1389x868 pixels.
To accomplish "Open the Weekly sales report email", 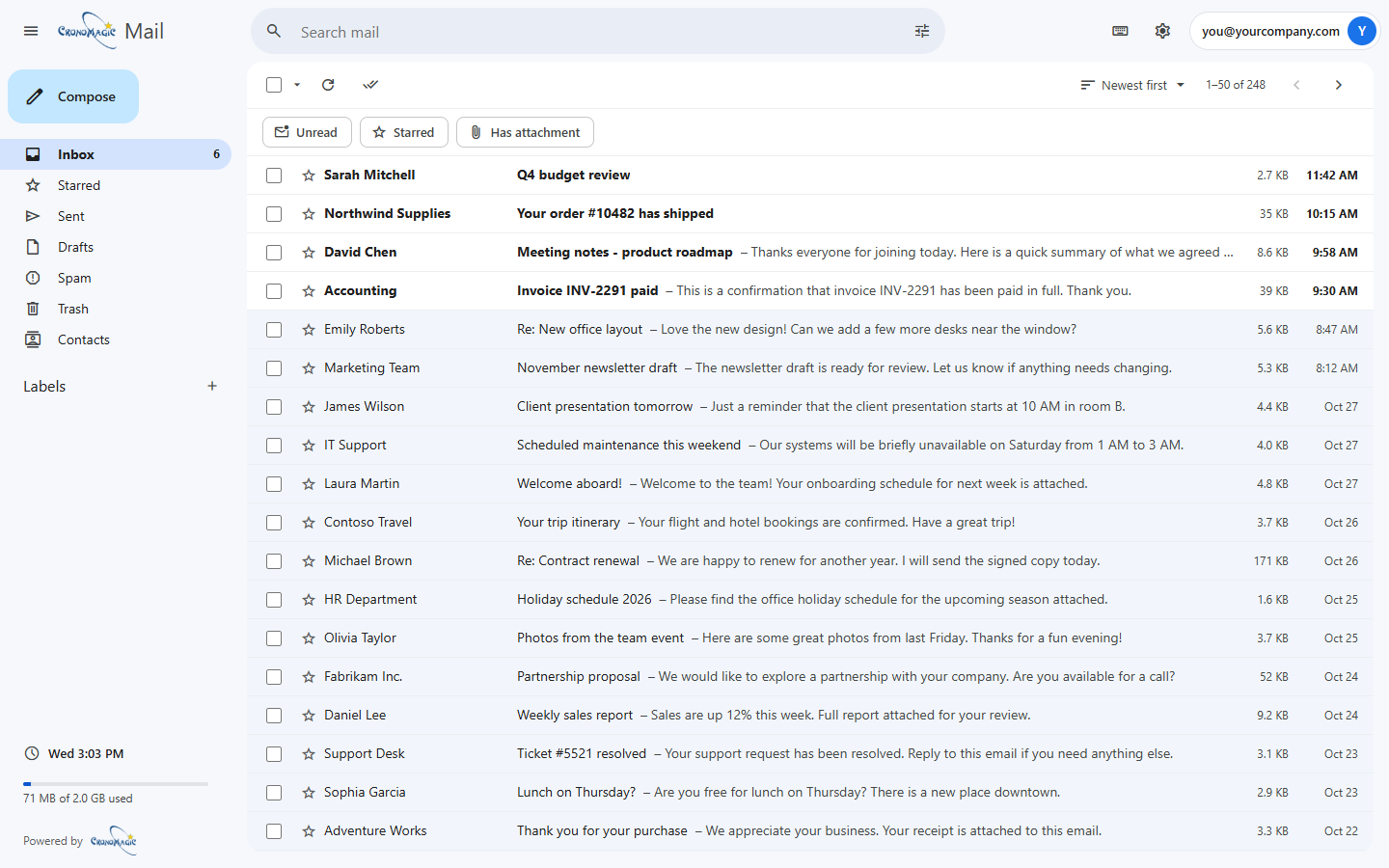I will 810,716.
